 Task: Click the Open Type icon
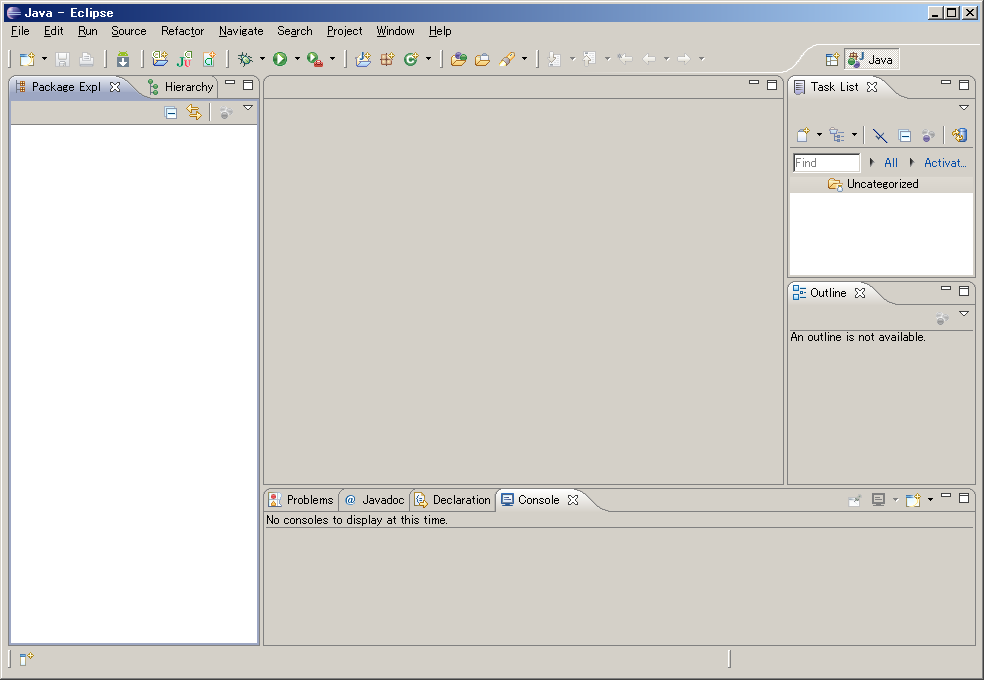459,59
